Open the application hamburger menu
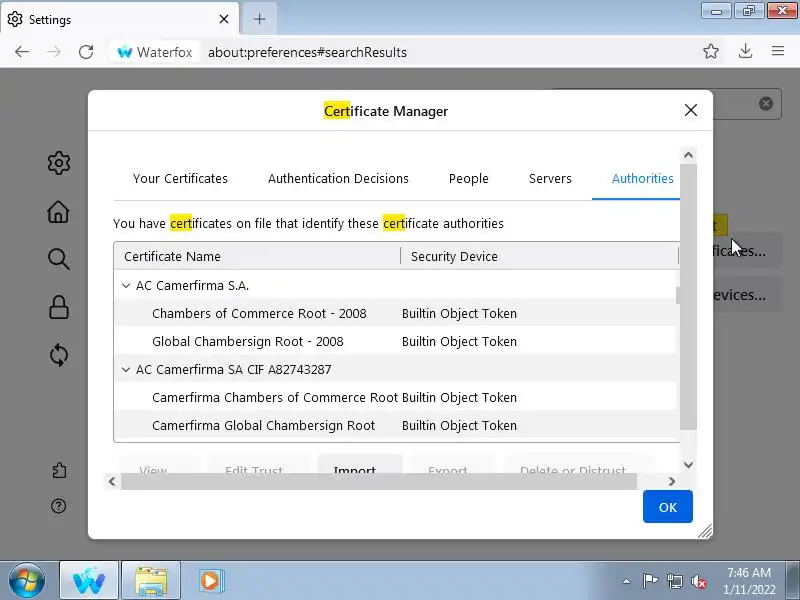Viewport: 800px width, 600px height. pos(778,51)
